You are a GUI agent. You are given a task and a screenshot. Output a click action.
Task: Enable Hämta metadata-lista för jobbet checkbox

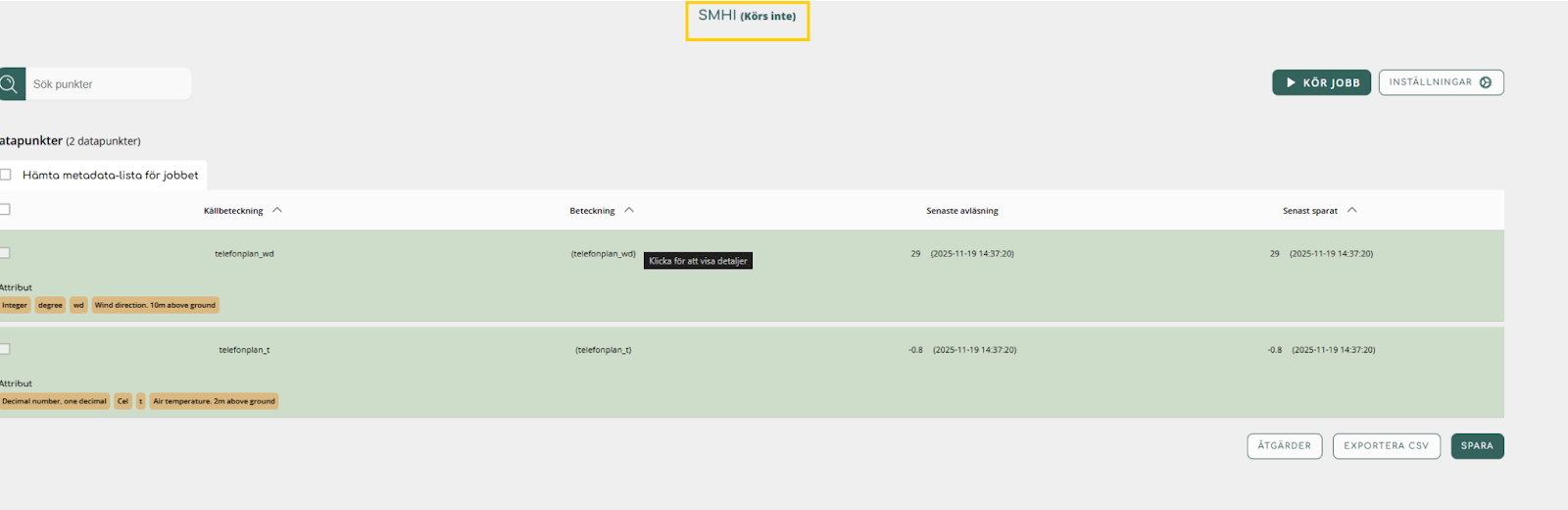coord(6,175)
